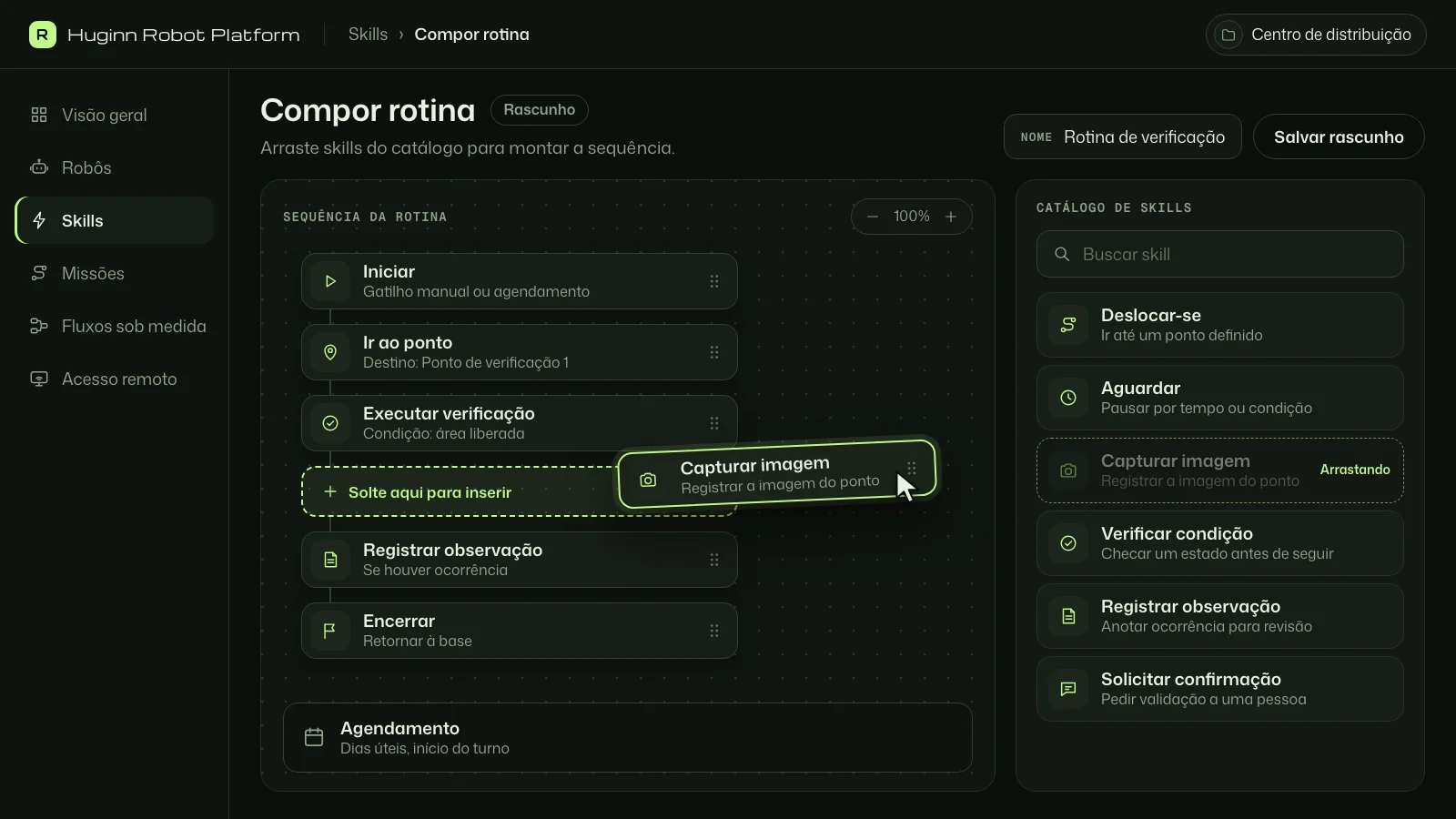Click the Rascunho status badge
The width and height of the screenshot is (1456, 819).
540,110
